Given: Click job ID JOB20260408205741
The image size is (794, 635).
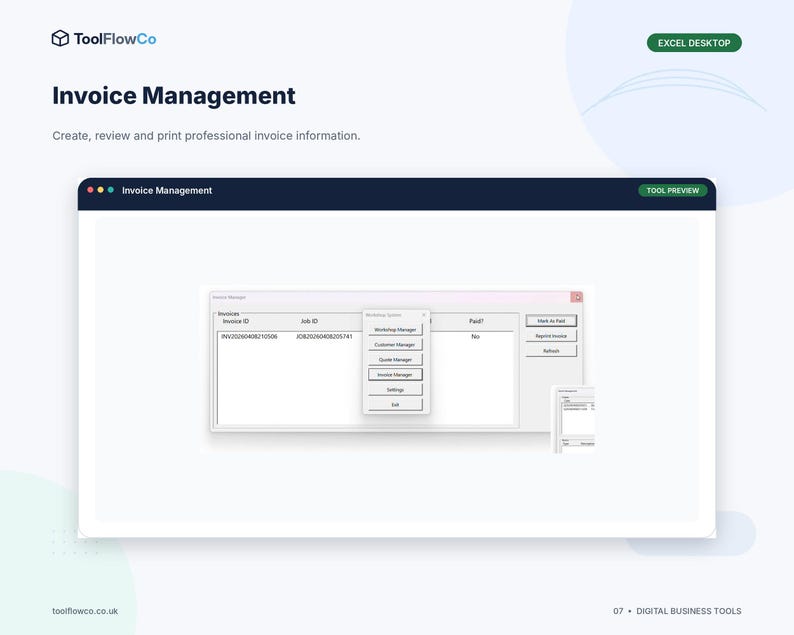Looking at the screenshot, I should (324, 336).
